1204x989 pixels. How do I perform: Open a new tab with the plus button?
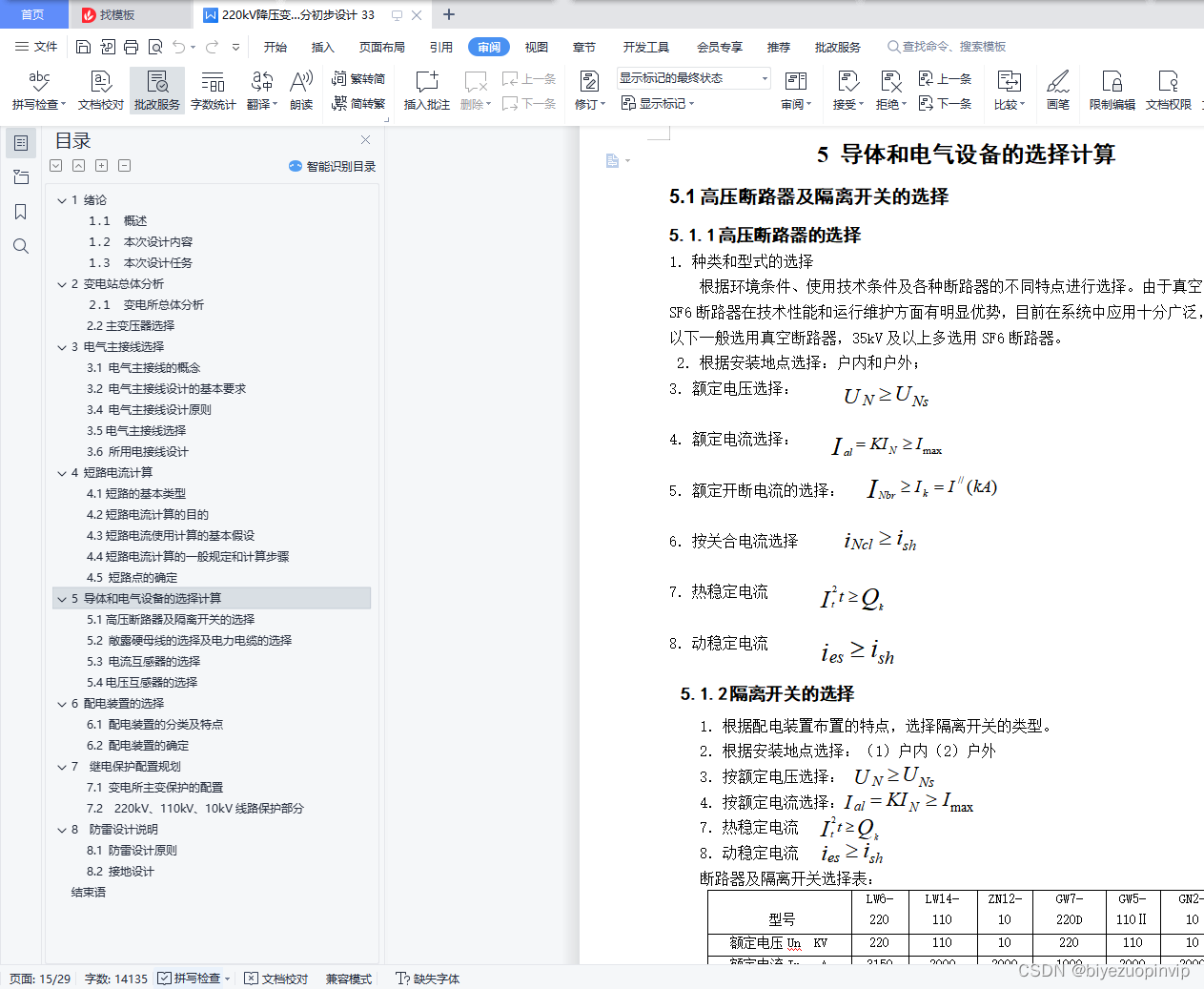click(x=449, y=14)
